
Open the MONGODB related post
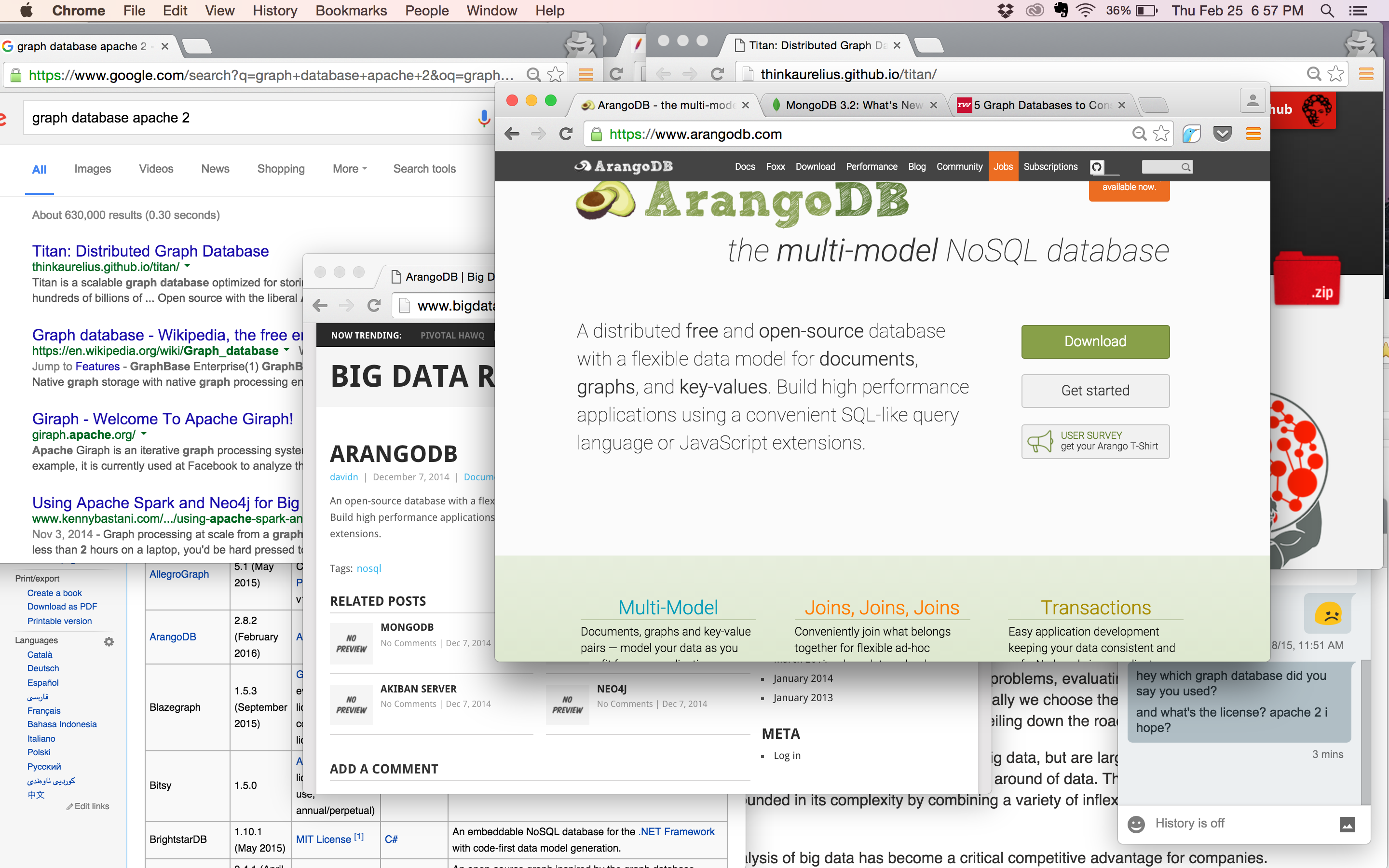(x=407, y=627)
